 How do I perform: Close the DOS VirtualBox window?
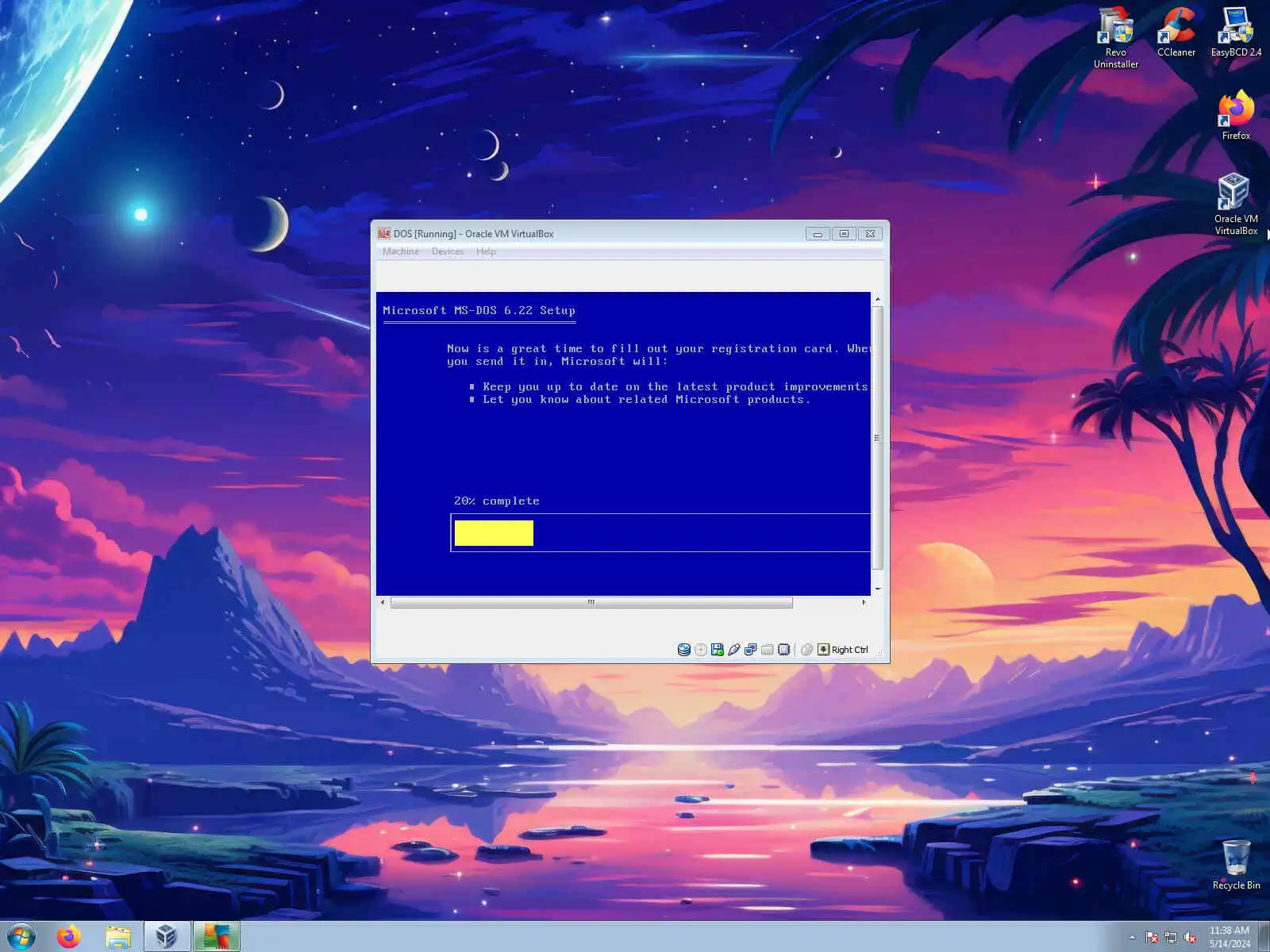(x=870, y=234)
